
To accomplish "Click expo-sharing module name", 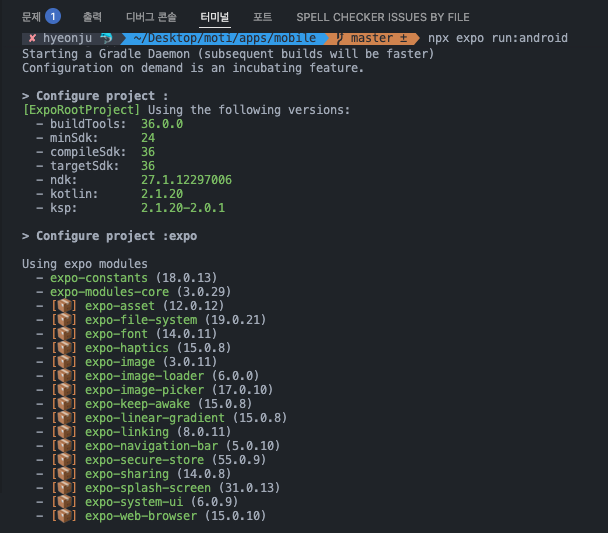I will pos(127,474).
